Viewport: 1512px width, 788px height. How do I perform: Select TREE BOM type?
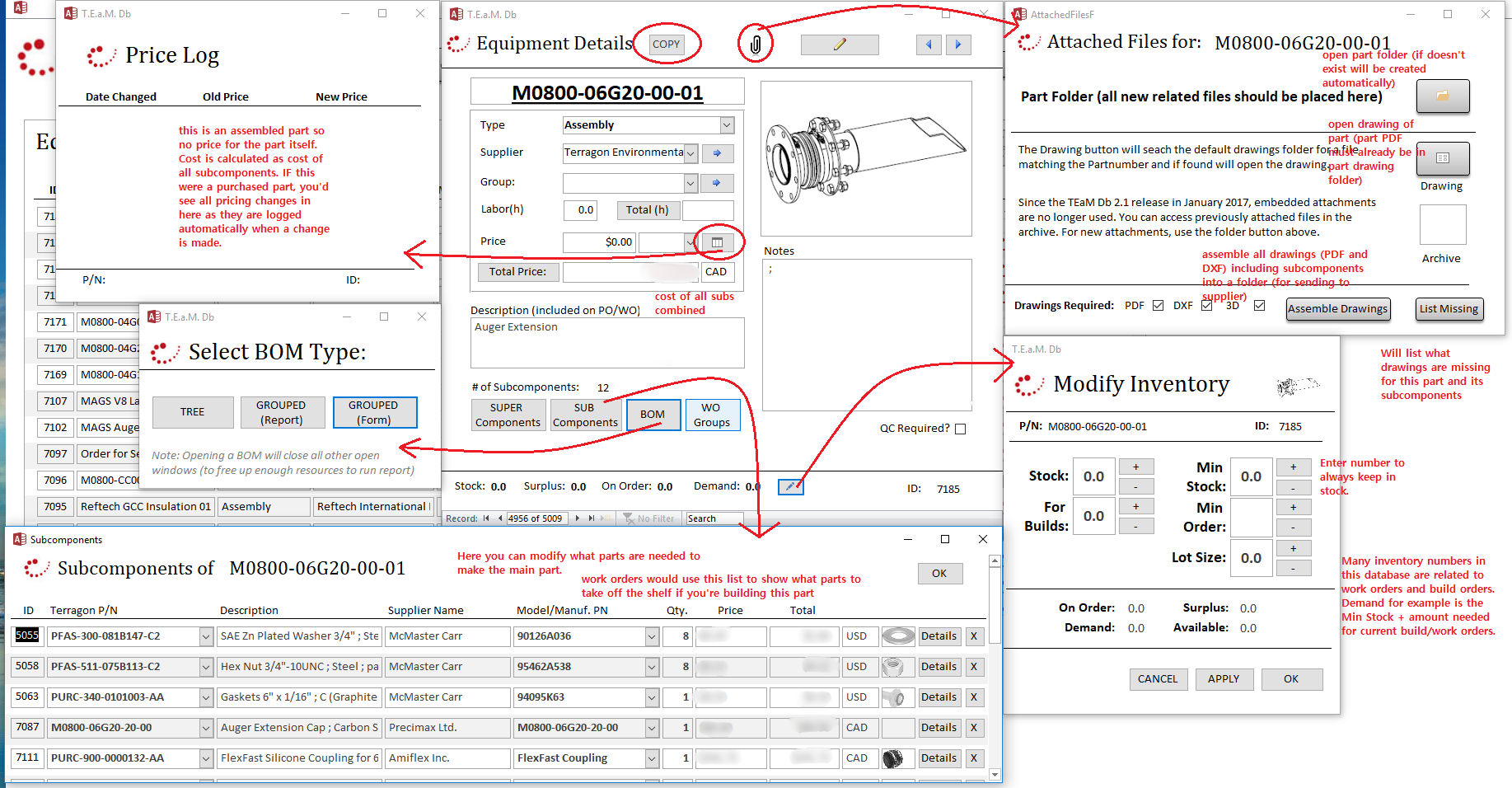[193, 412]
